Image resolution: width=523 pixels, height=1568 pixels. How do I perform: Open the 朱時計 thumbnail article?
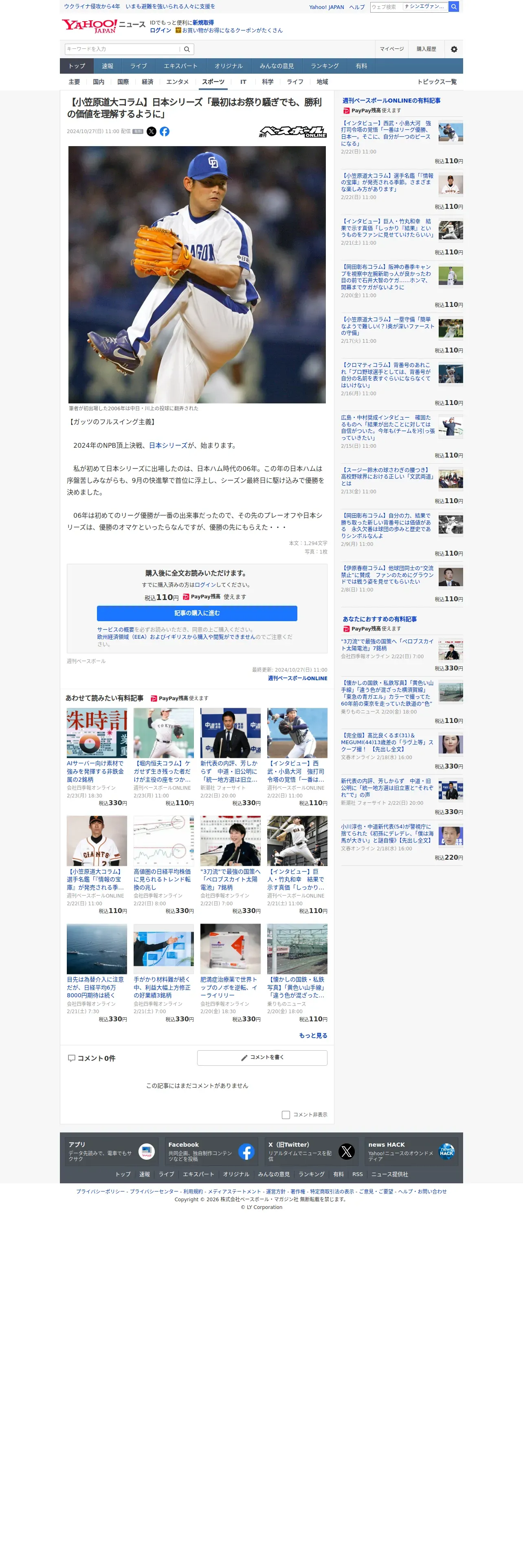click(x=97, y=733)
